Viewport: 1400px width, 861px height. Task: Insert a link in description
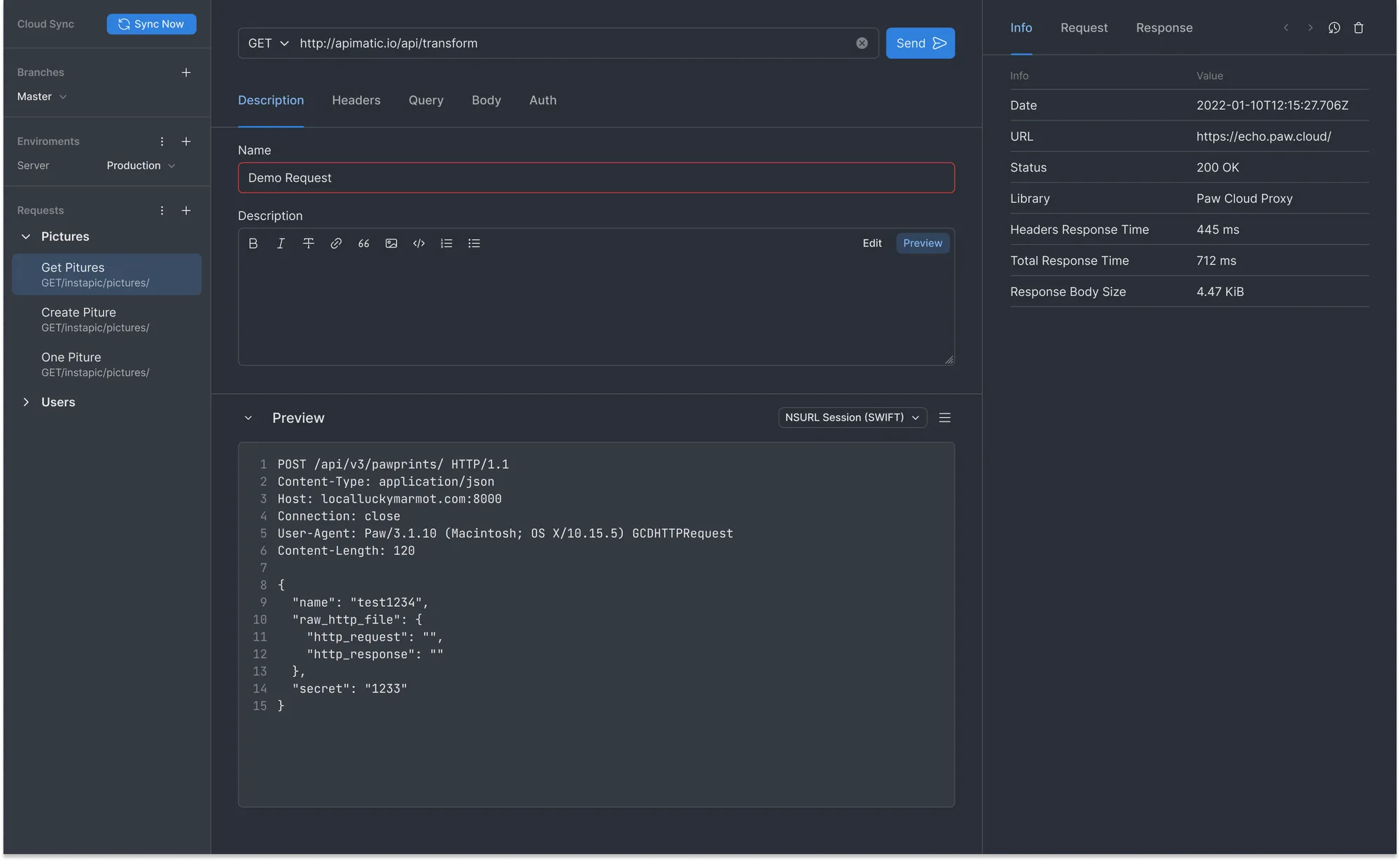coord(336,243)
